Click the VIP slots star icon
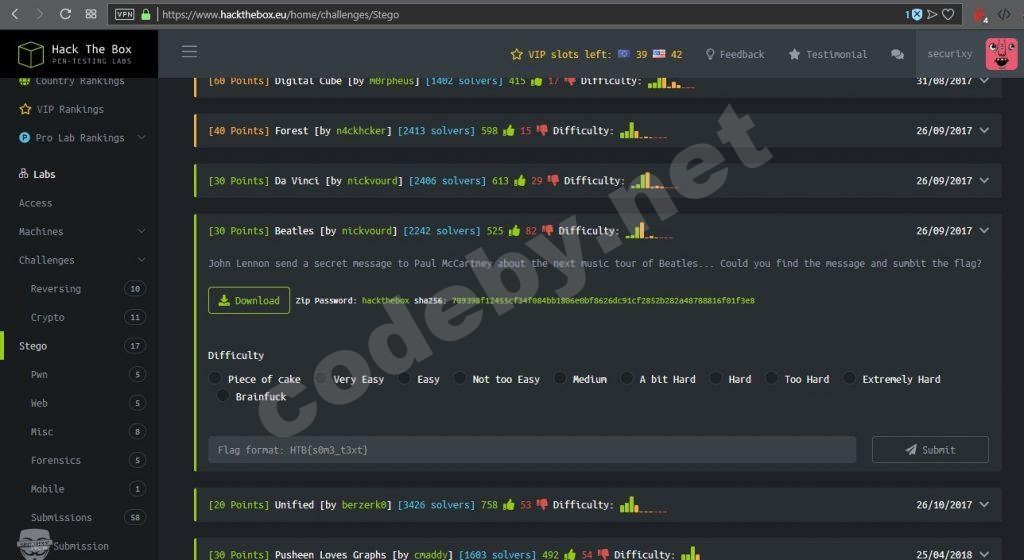Image resolution: width=1024 pixels, height=560 pixels. 517,54
